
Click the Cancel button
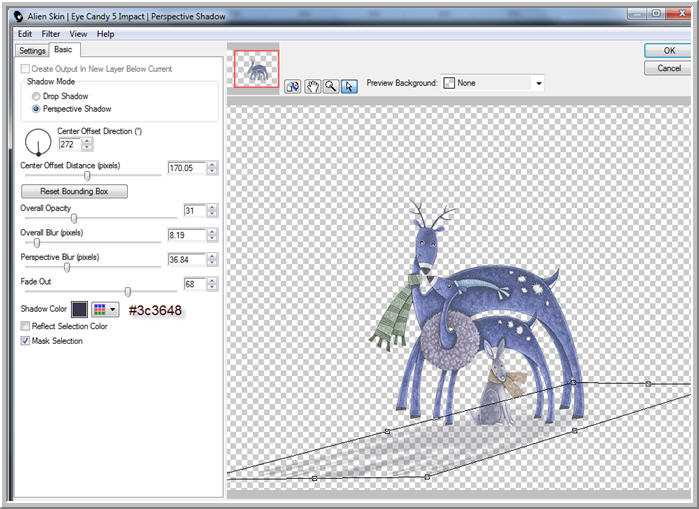[668, 68]
